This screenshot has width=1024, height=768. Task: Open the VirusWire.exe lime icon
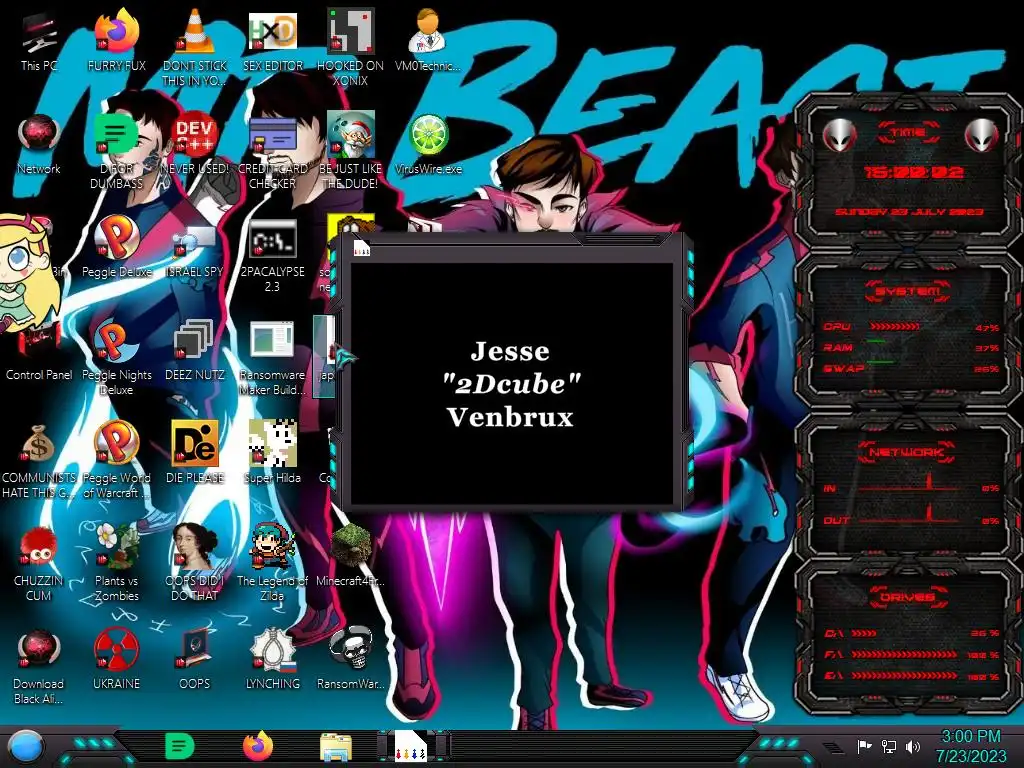[428, 145]
